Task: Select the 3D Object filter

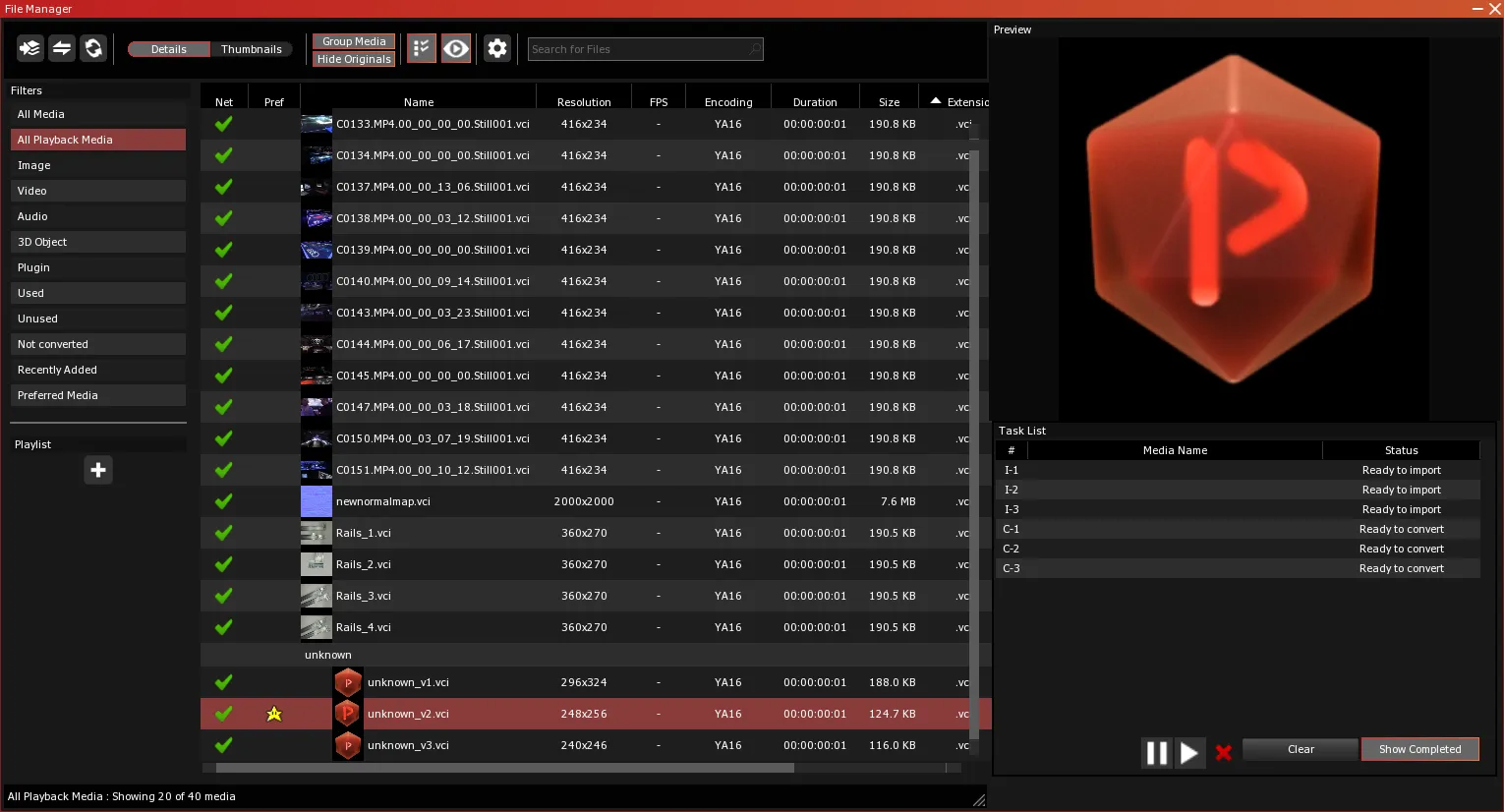Action: pyautogui.click(x=98, y=242)
